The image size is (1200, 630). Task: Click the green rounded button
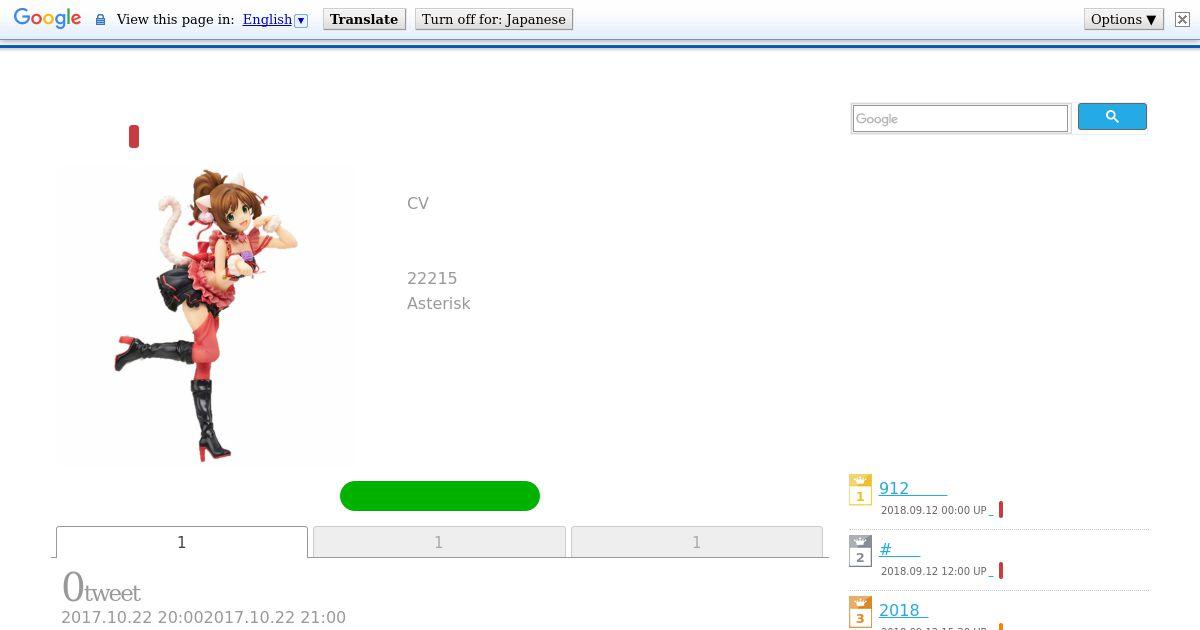440,496
